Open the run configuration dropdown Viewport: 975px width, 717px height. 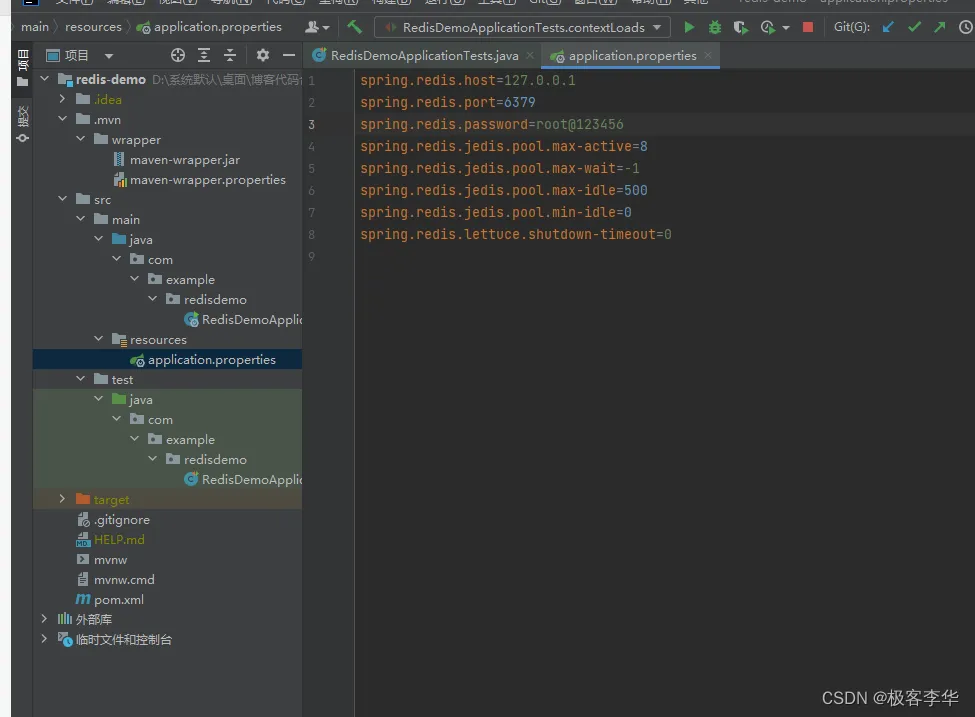point(522,27)
